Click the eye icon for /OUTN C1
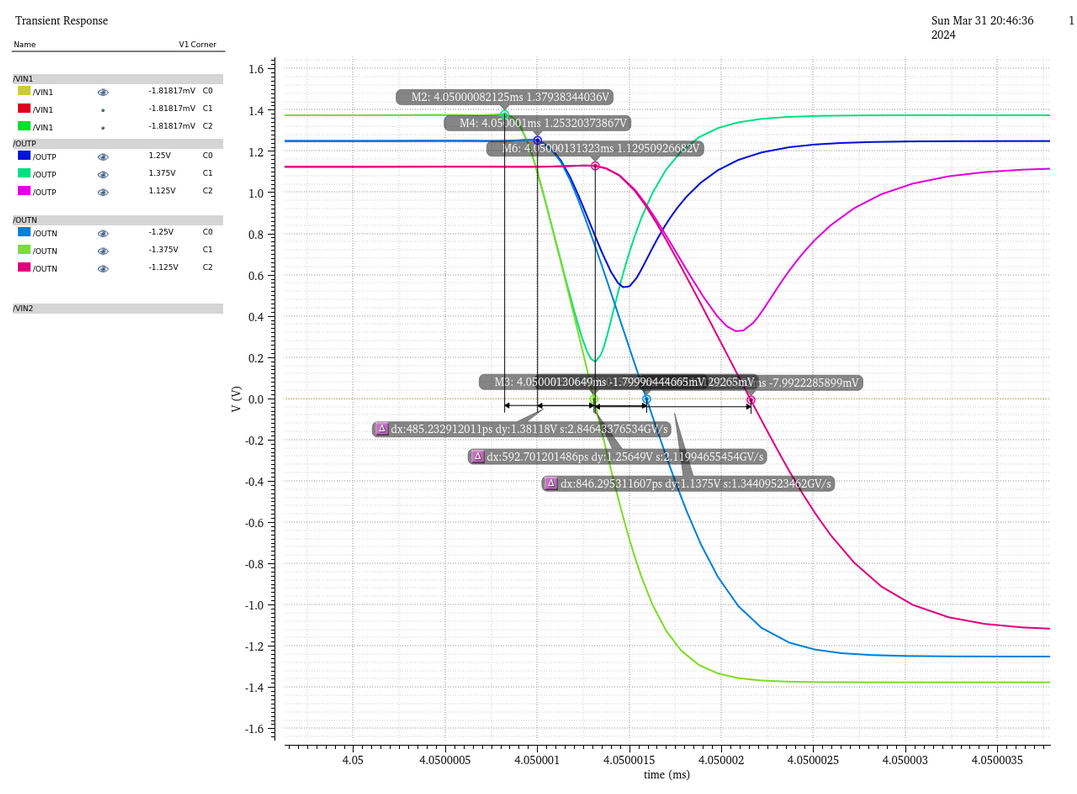The image size is (1077, 794). click(x=102, y=251)
